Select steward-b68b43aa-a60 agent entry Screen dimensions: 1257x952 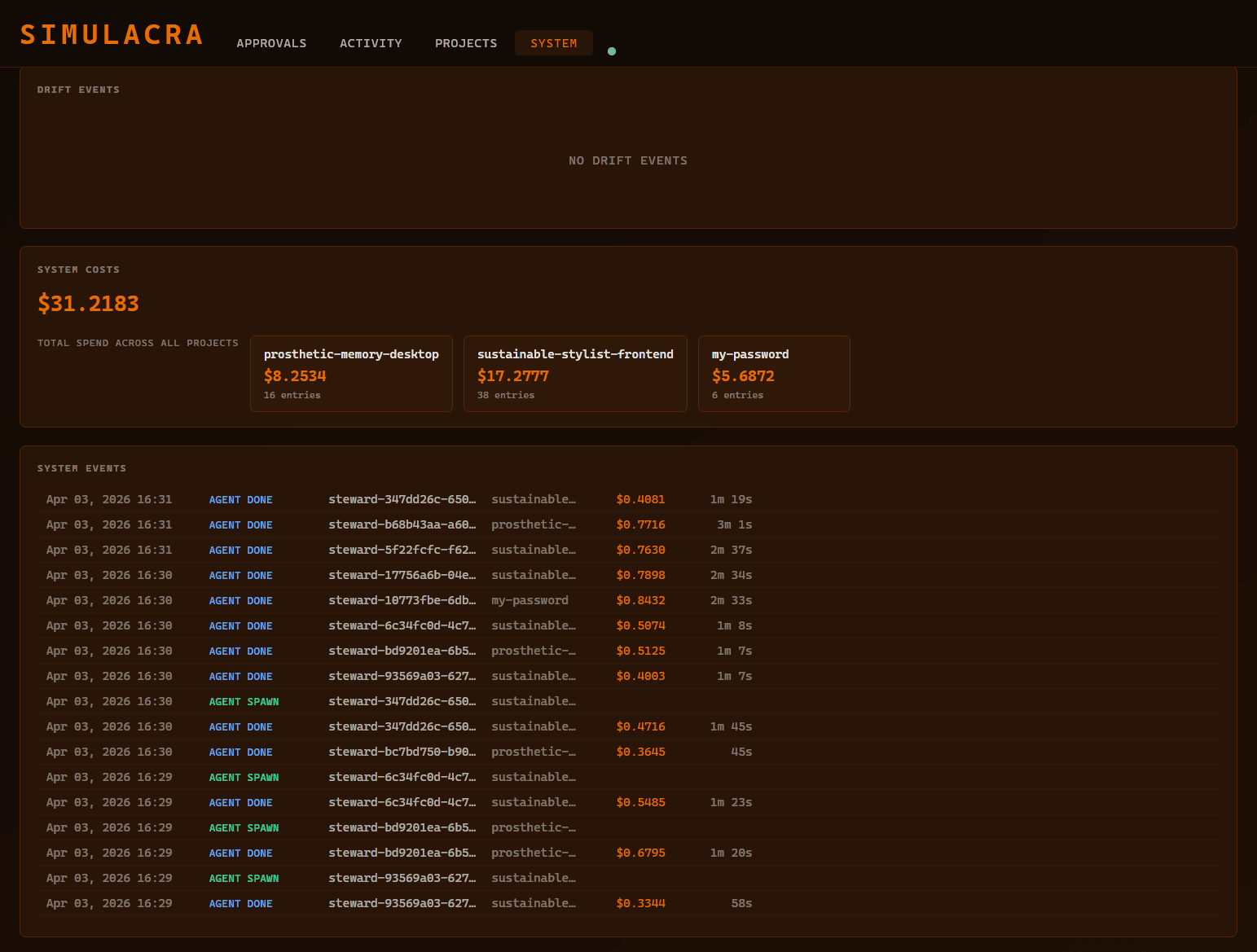pos(402,524)
